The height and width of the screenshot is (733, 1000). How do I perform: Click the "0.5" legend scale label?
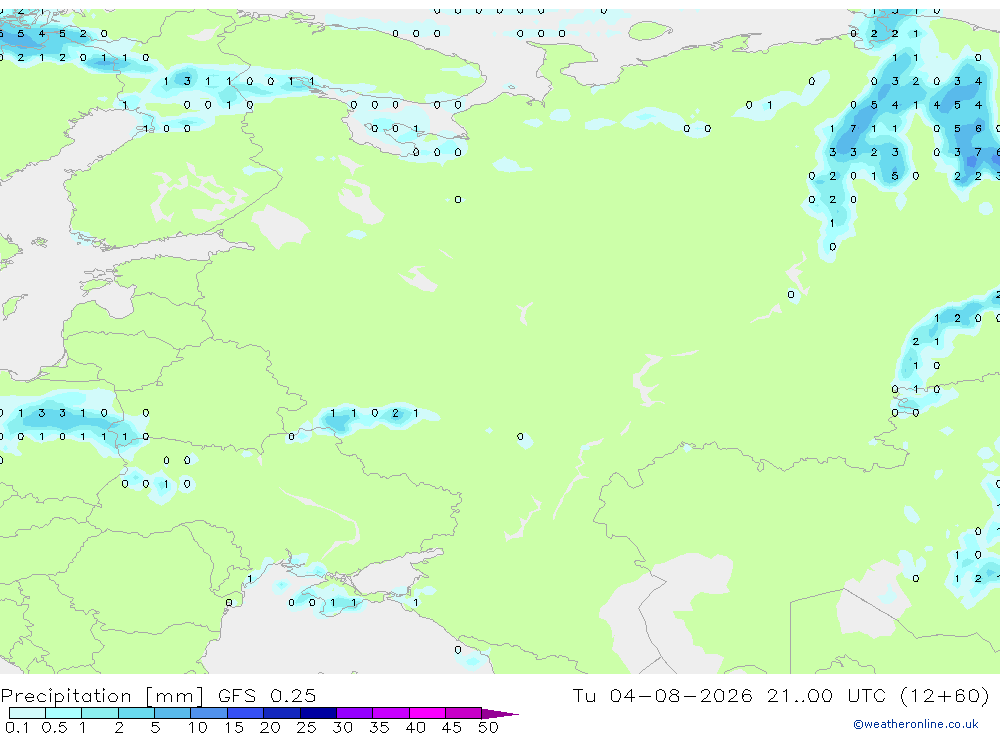[x=54, y=727]
